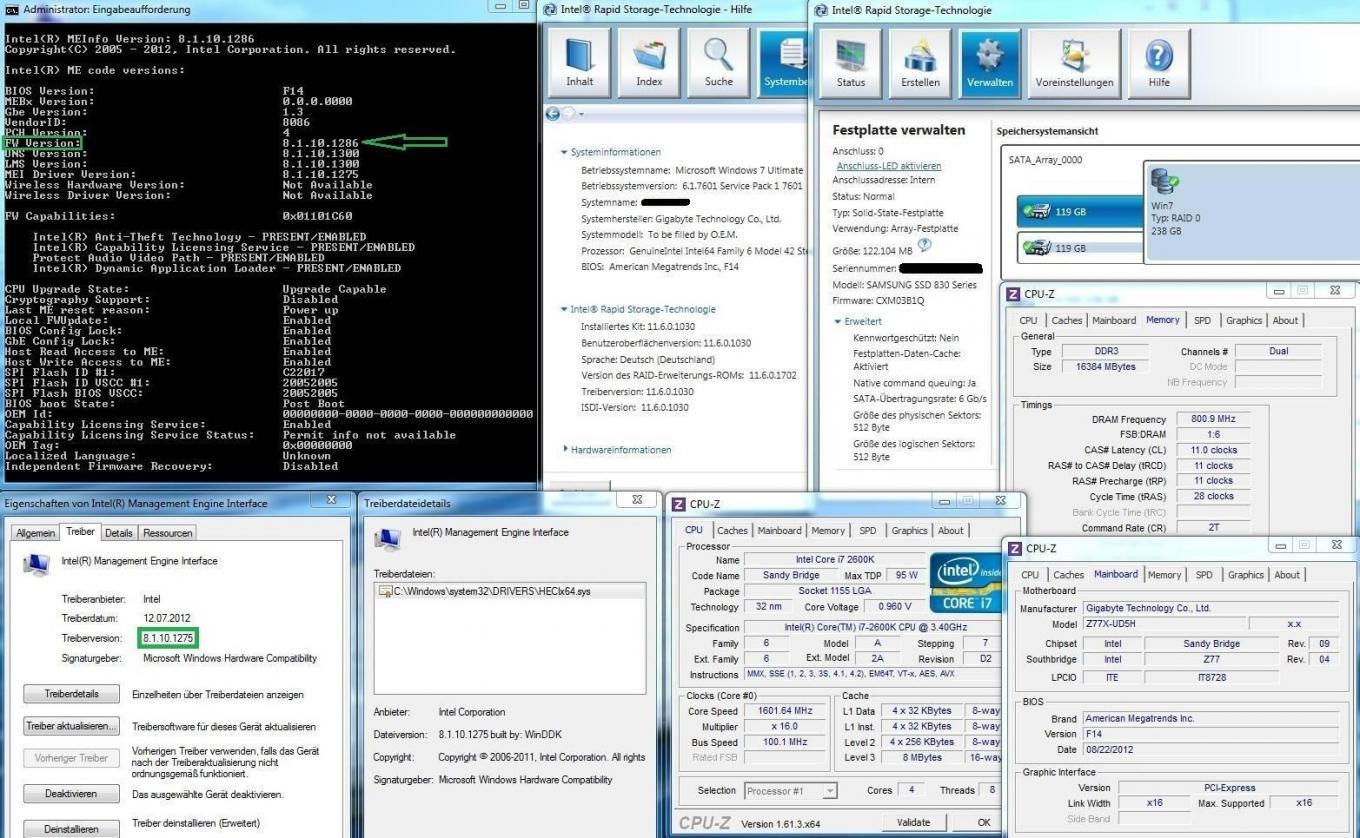This screenshot has height=838, width=1360.
Task: Click the Treiberdetails button
Action: [71, 694]
